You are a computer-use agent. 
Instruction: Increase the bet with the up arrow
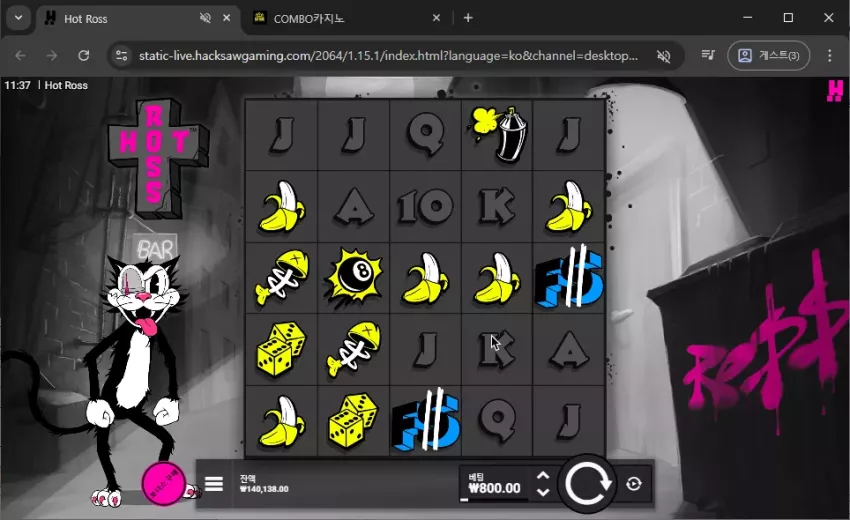click(543, 476)
